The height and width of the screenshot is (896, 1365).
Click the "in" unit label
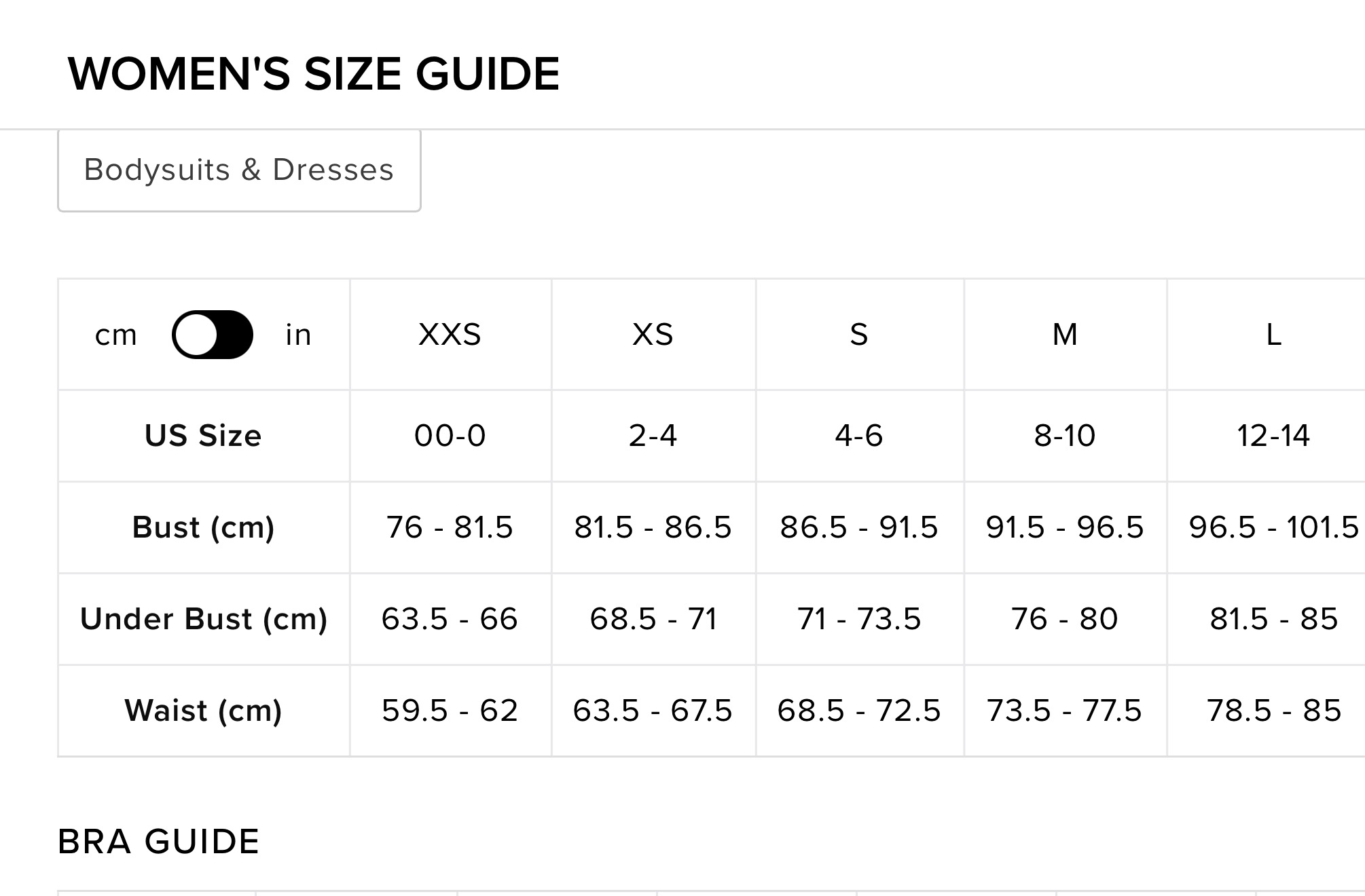tap(298, 335)
